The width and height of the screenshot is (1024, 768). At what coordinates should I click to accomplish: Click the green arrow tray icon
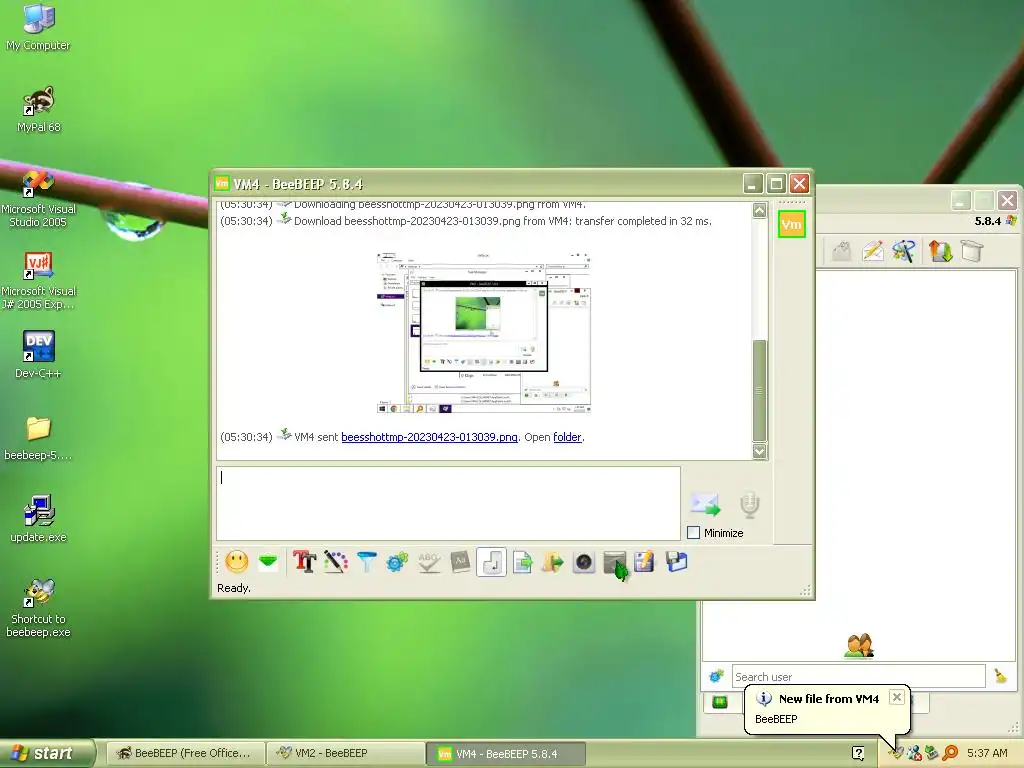pos(932,753)
